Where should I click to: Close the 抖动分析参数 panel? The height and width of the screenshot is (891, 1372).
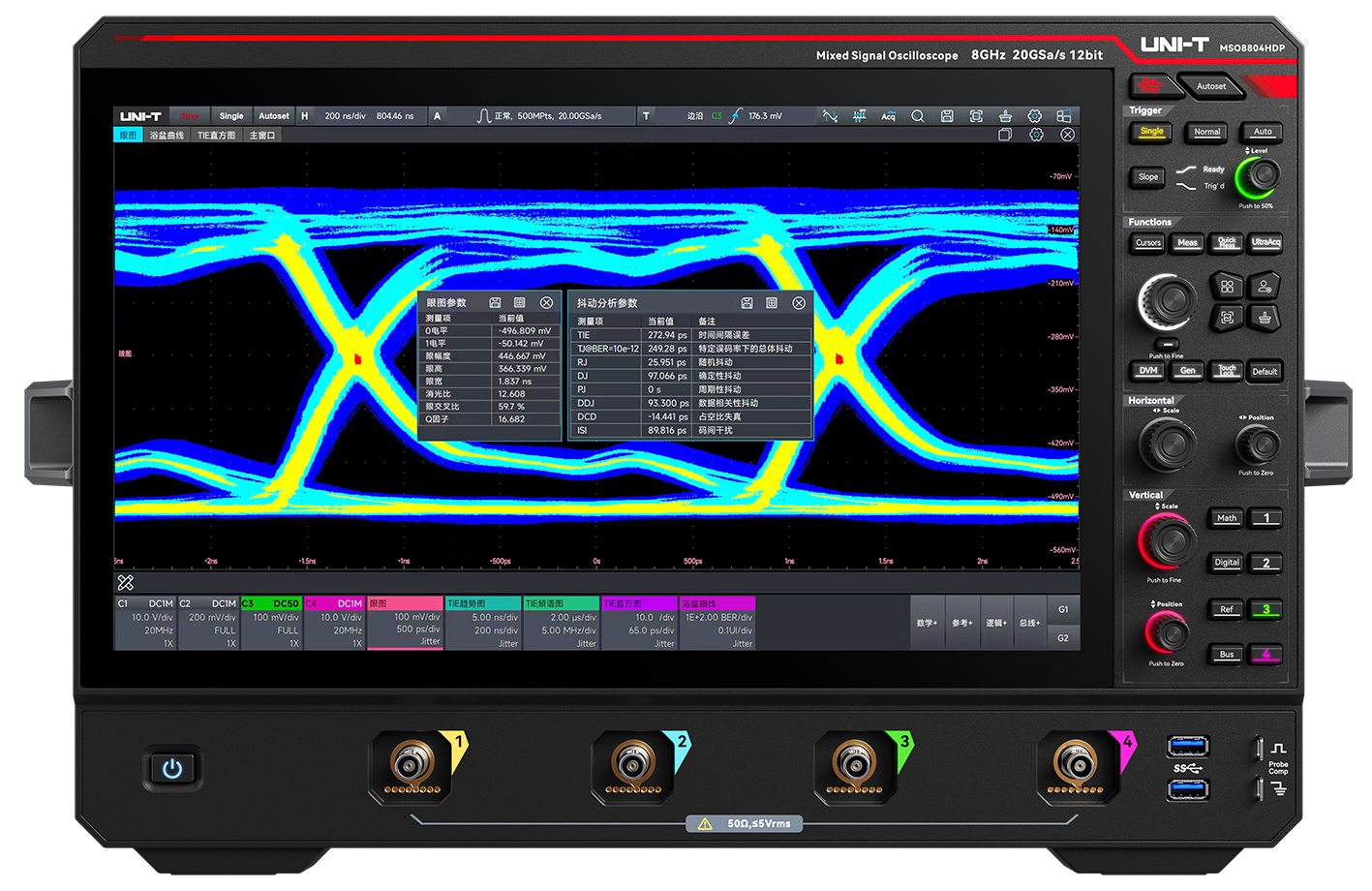point(799,303)
